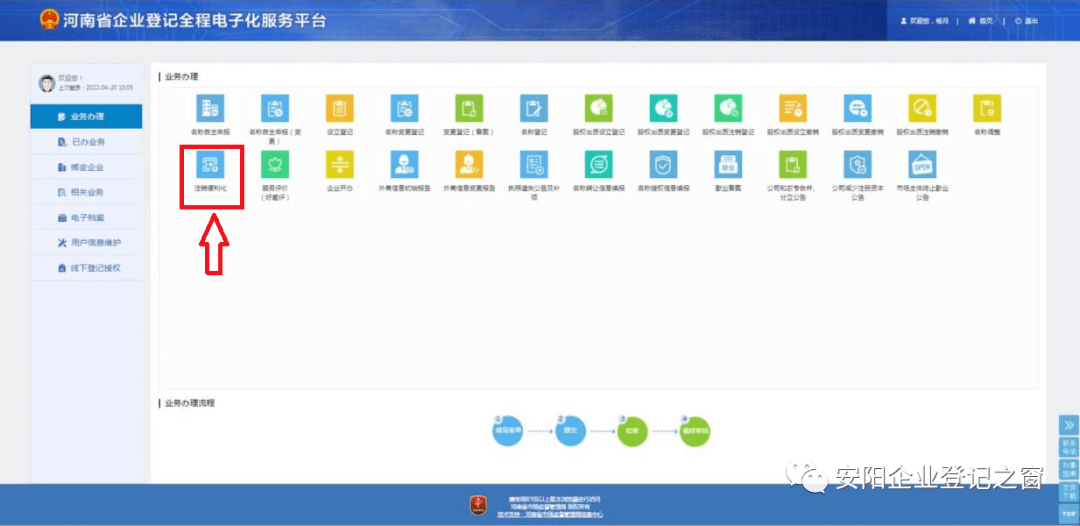Screen dimensions: 1080x526
Task: Click the user avatar in the sidebar
Action: (47, 83)
